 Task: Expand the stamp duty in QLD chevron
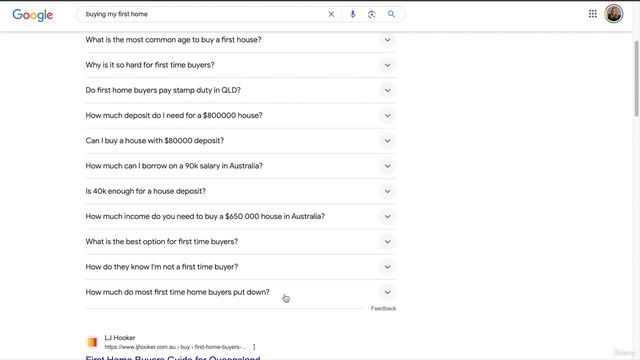tap(387, 91)
